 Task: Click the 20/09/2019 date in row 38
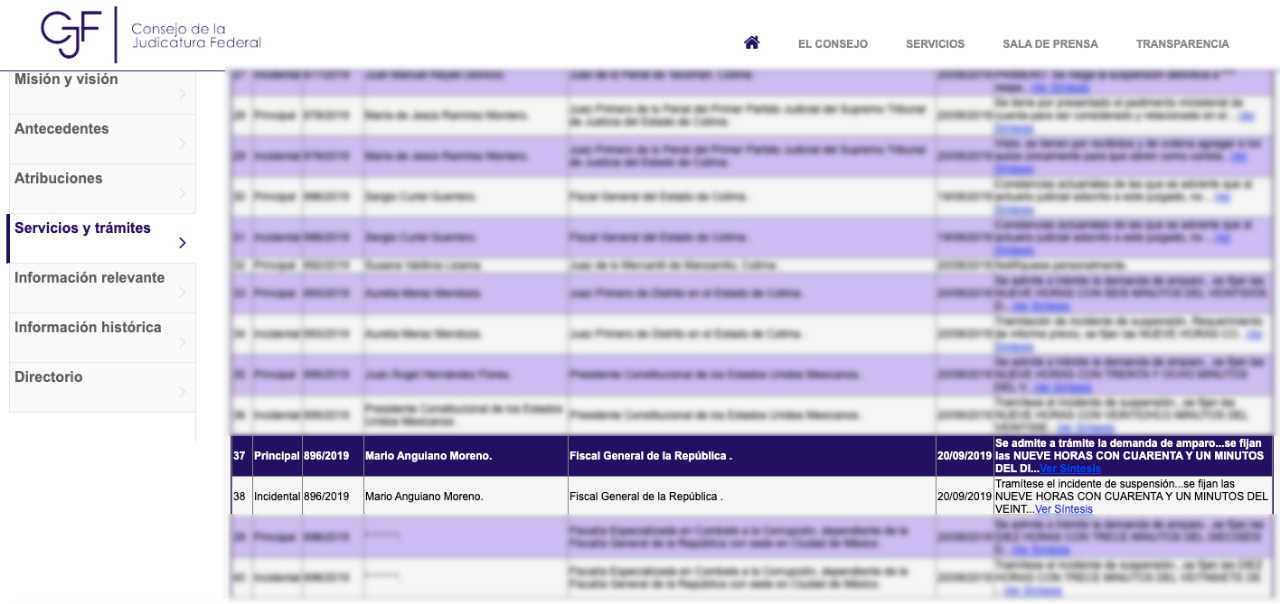[963, 496]
